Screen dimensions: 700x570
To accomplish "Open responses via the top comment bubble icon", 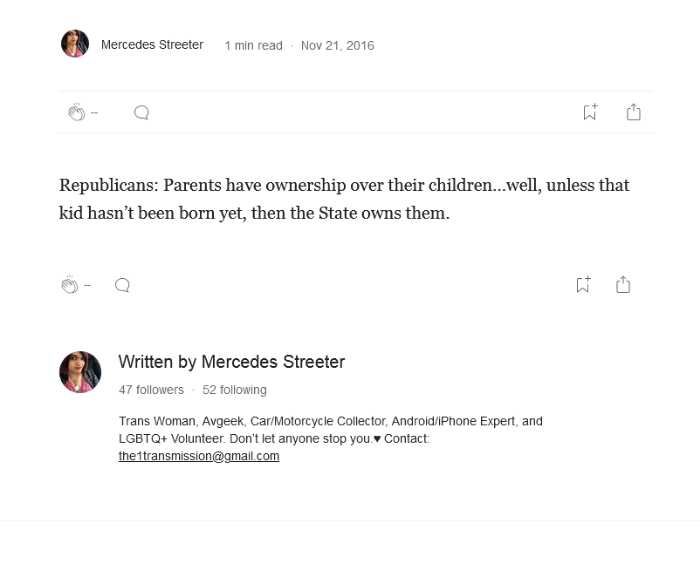I will (141, 113).
